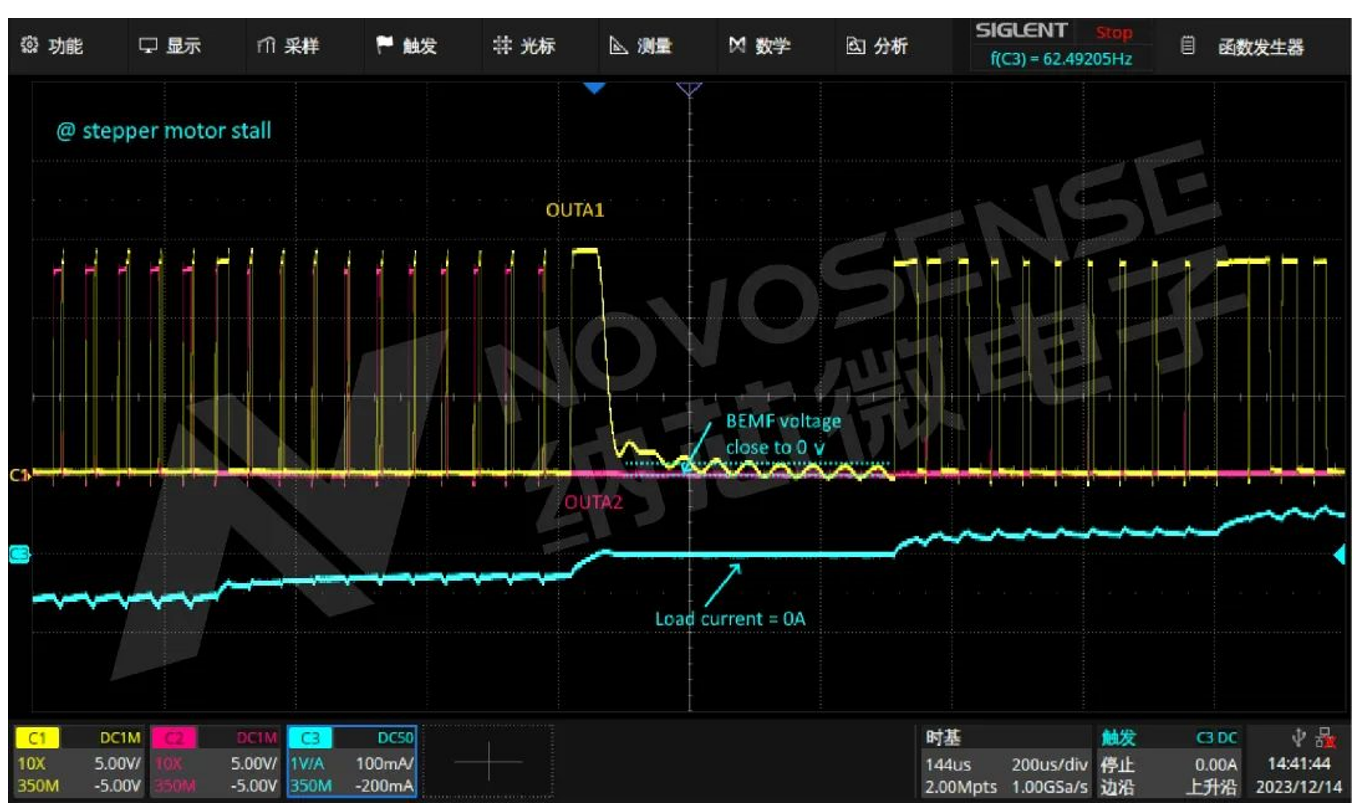Open the 功能 utility menu
Image resolution: width=1354 pixels, height=804 pixels.
point(52,46)
